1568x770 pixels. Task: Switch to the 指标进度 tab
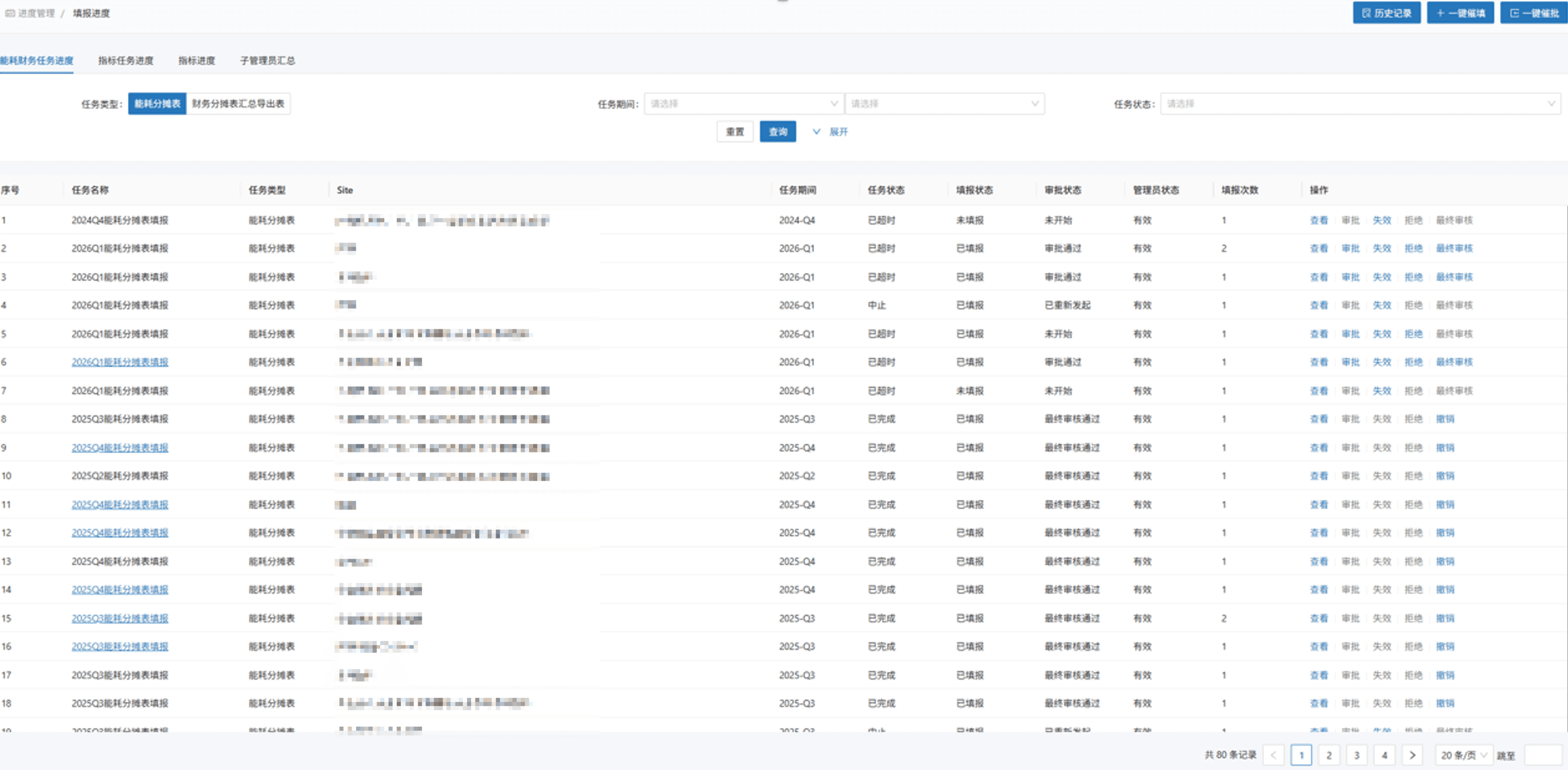[197, 60]
